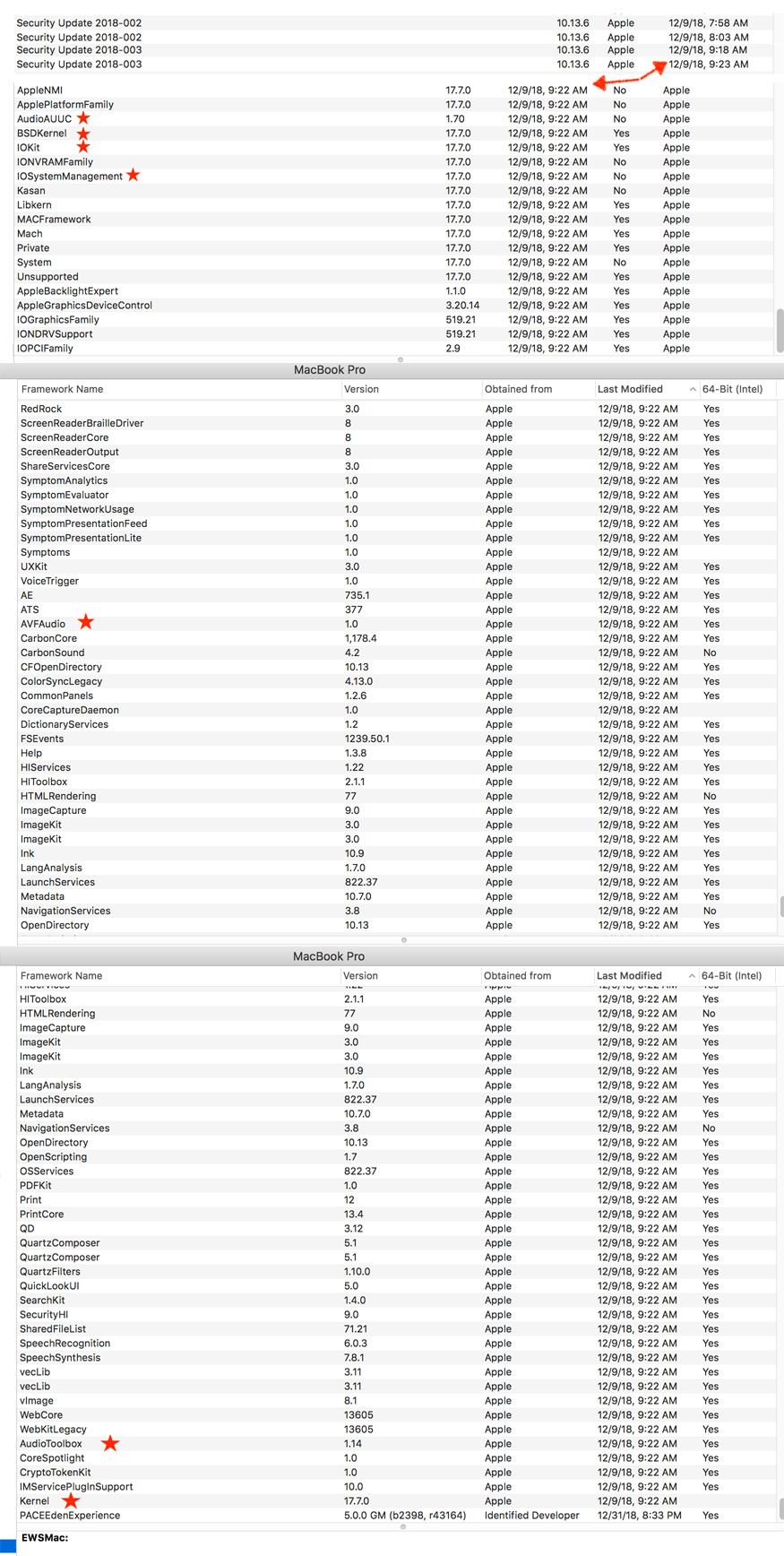Select the RedRock framework row

tap(398, 409)
